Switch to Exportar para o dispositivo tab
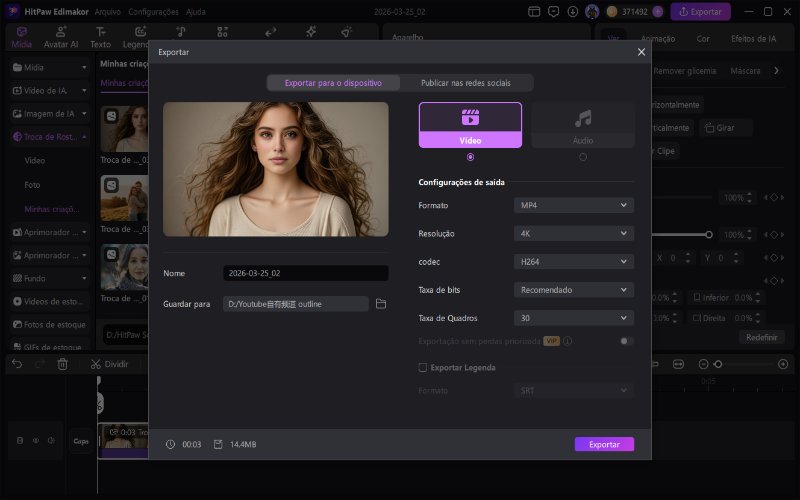 [332, 83]
